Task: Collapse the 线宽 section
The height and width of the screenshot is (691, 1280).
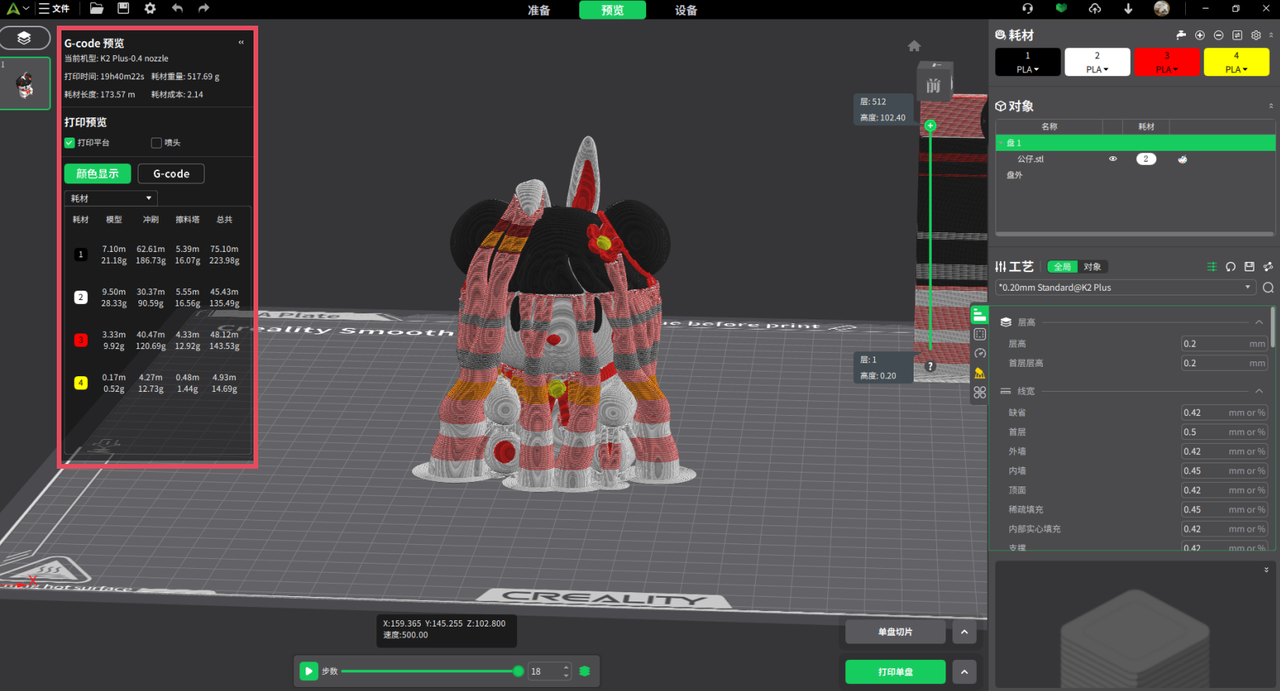Action: (x=1258, y=391)
